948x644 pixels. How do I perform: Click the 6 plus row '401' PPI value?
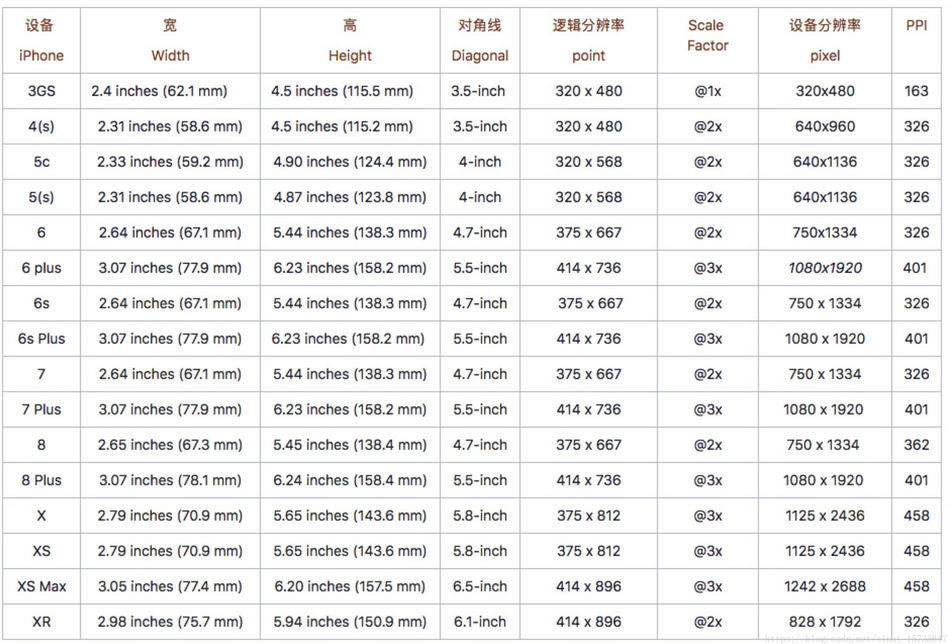click(916, 268)
